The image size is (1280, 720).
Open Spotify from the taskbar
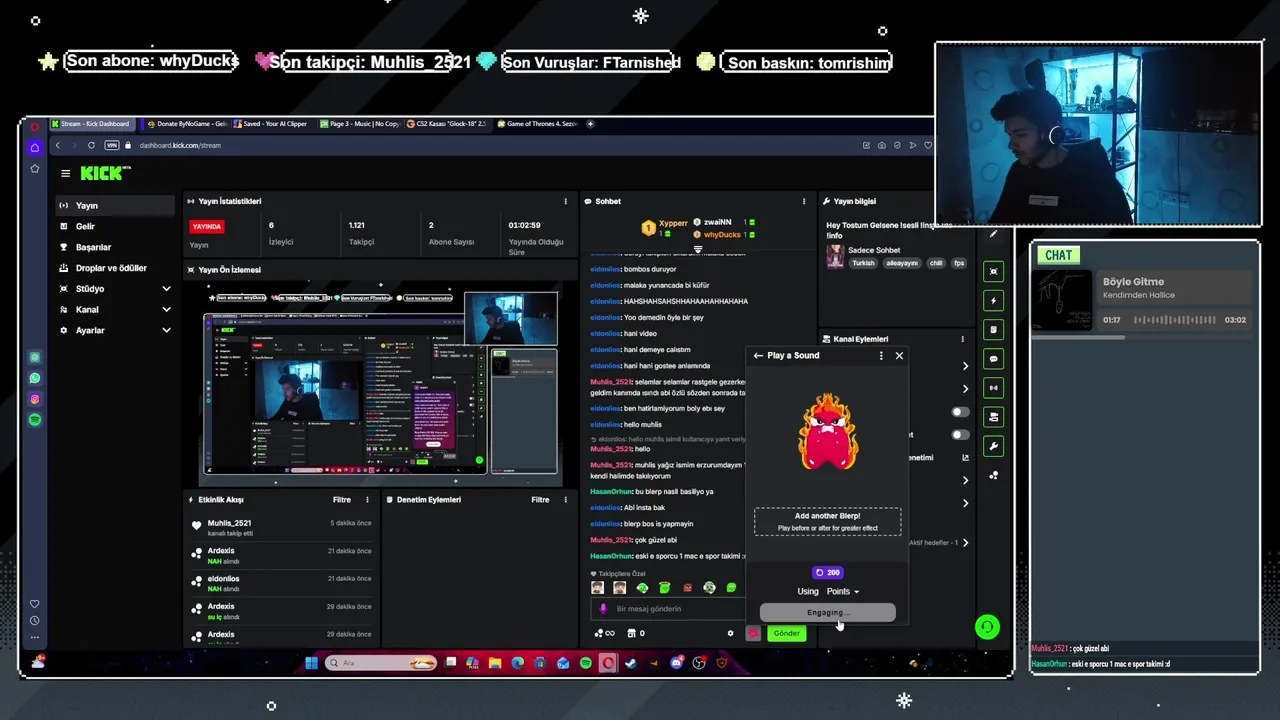[x=586, y=663]
